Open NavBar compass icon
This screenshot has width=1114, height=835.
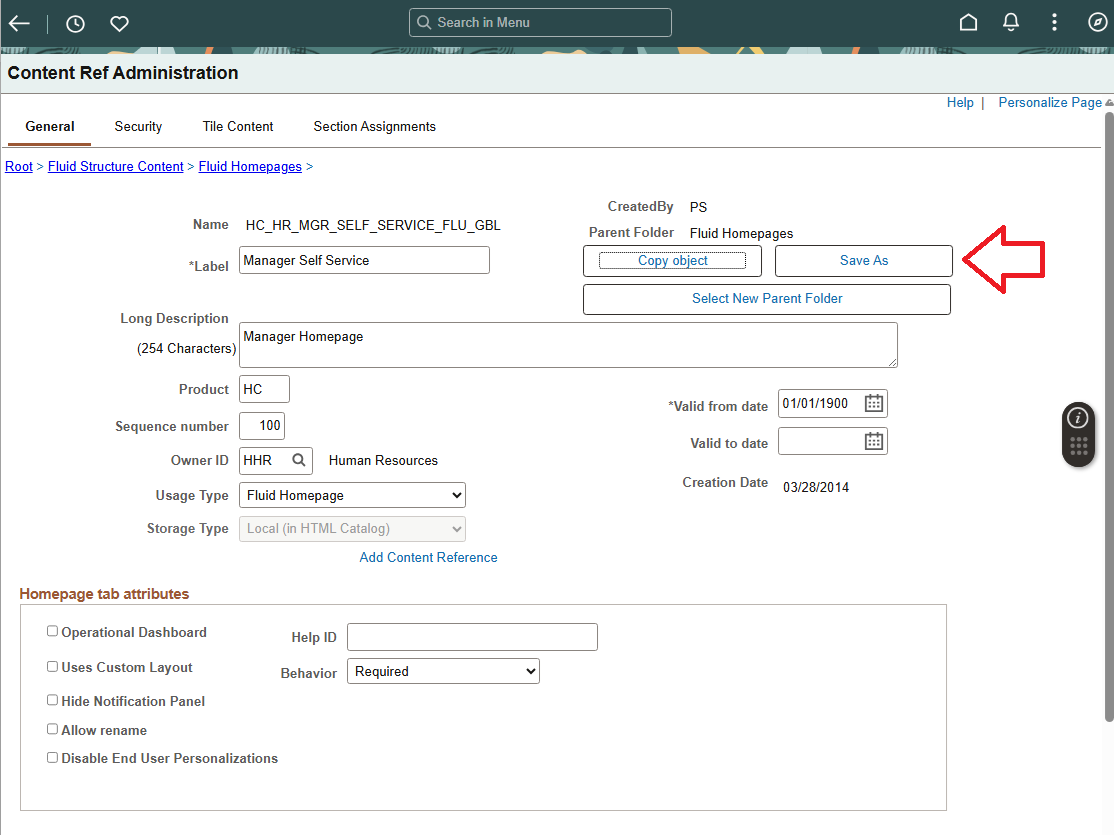coord(1097,22)
